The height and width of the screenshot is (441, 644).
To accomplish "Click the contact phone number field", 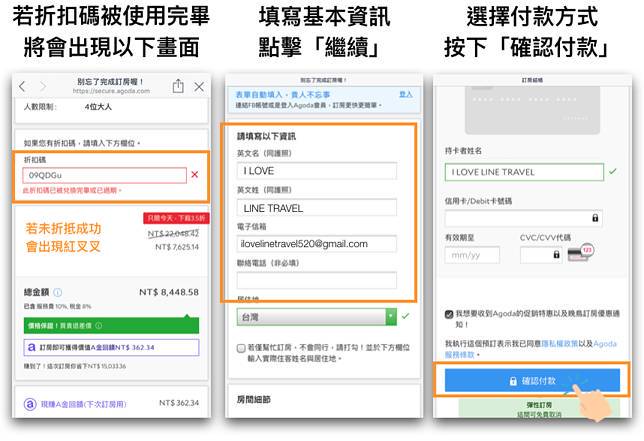I will click(317, 281).
